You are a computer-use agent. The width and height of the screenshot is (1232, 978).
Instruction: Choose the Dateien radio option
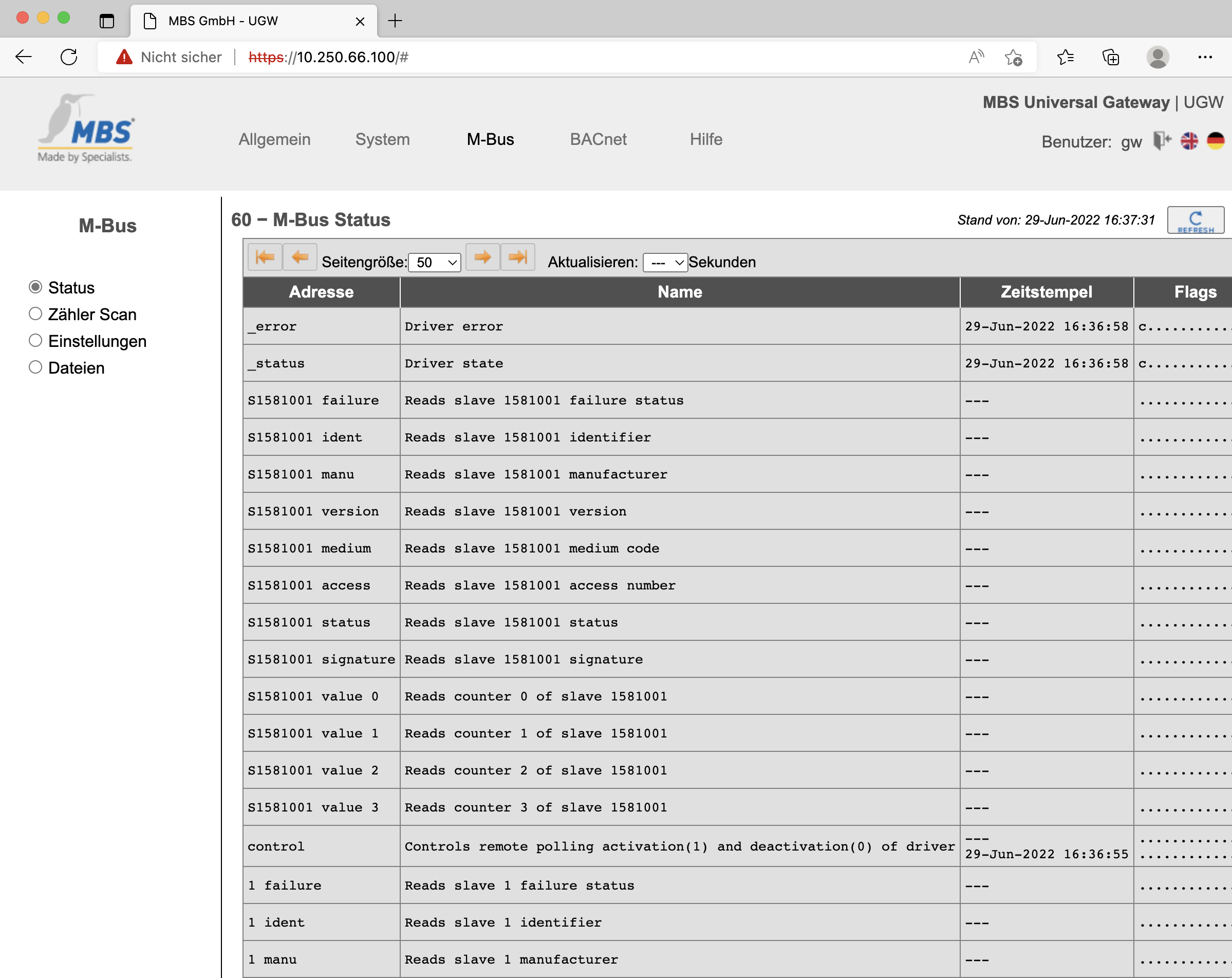[x=35, y=367]
